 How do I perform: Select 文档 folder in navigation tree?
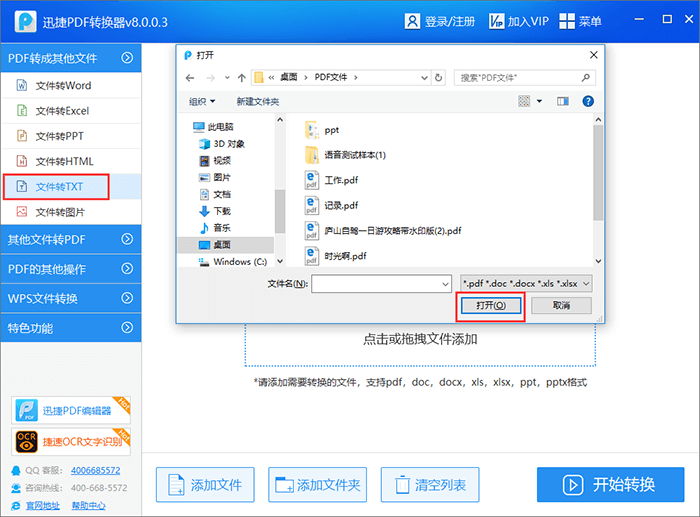[215, 194]
